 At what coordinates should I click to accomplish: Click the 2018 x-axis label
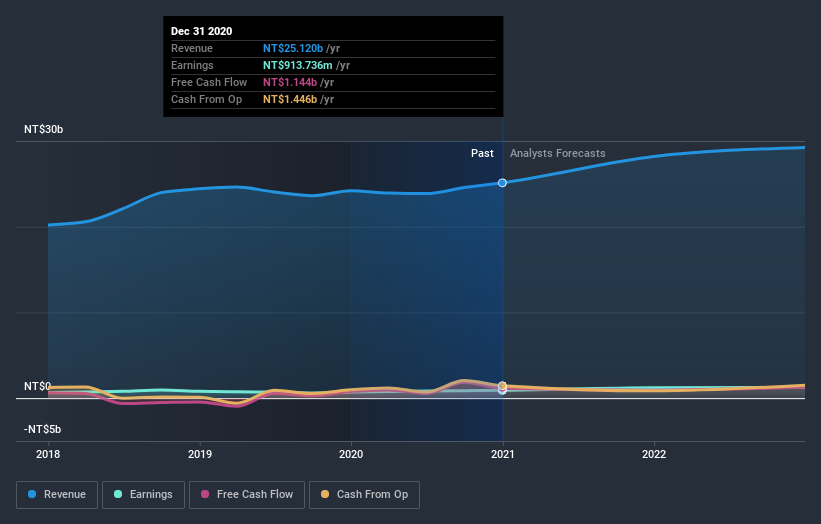48,454
